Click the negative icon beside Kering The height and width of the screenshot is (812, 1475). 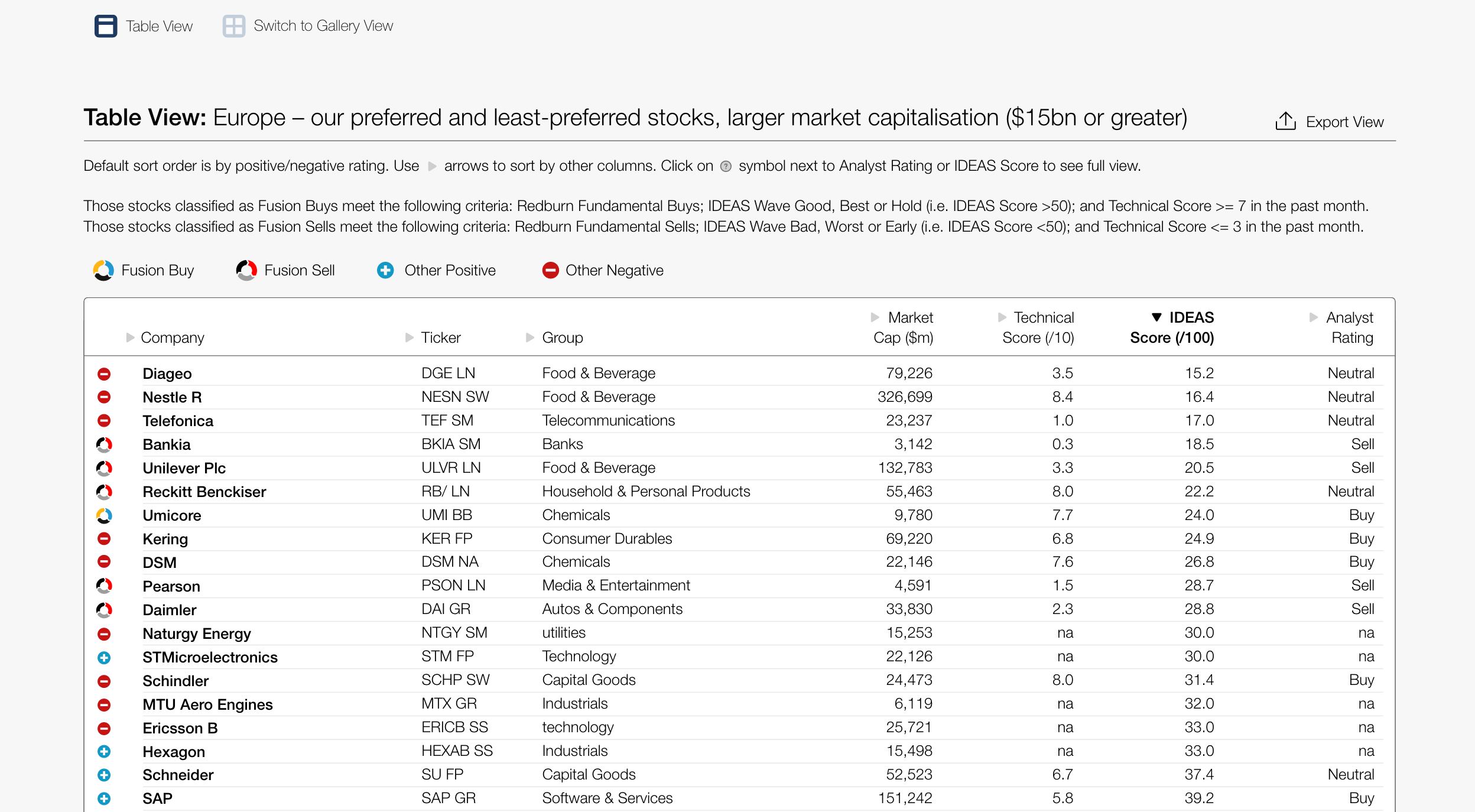point(104,539)
